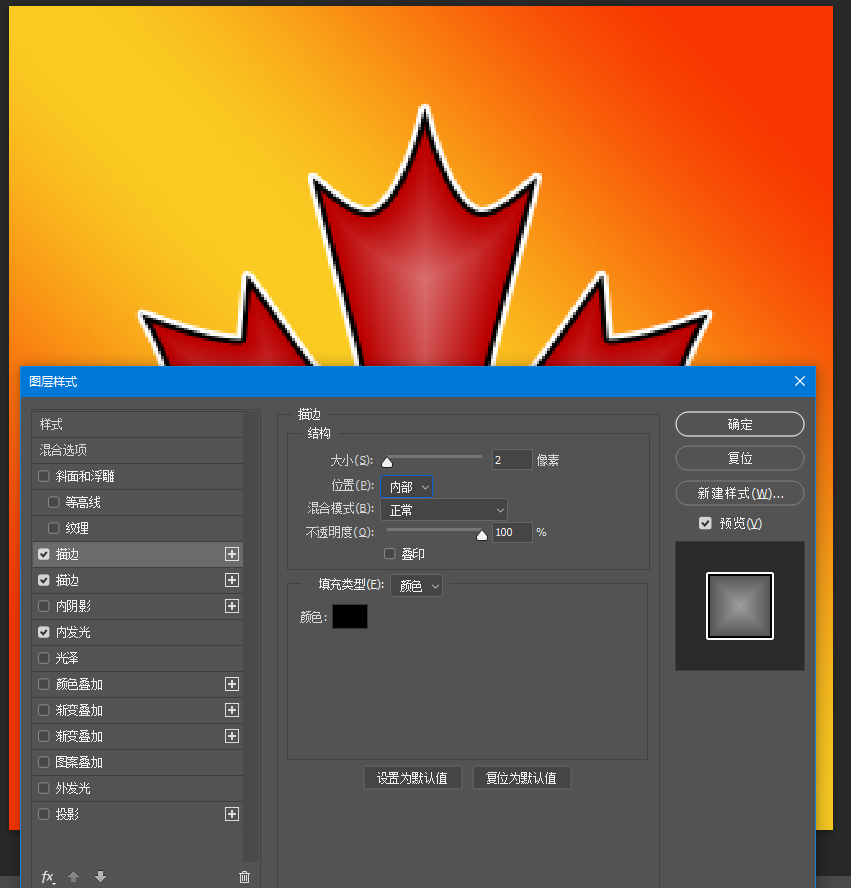This screenshot has width=851, height=888.
Task: Select the 混合选项 entry
Action: tap(138, 450)
